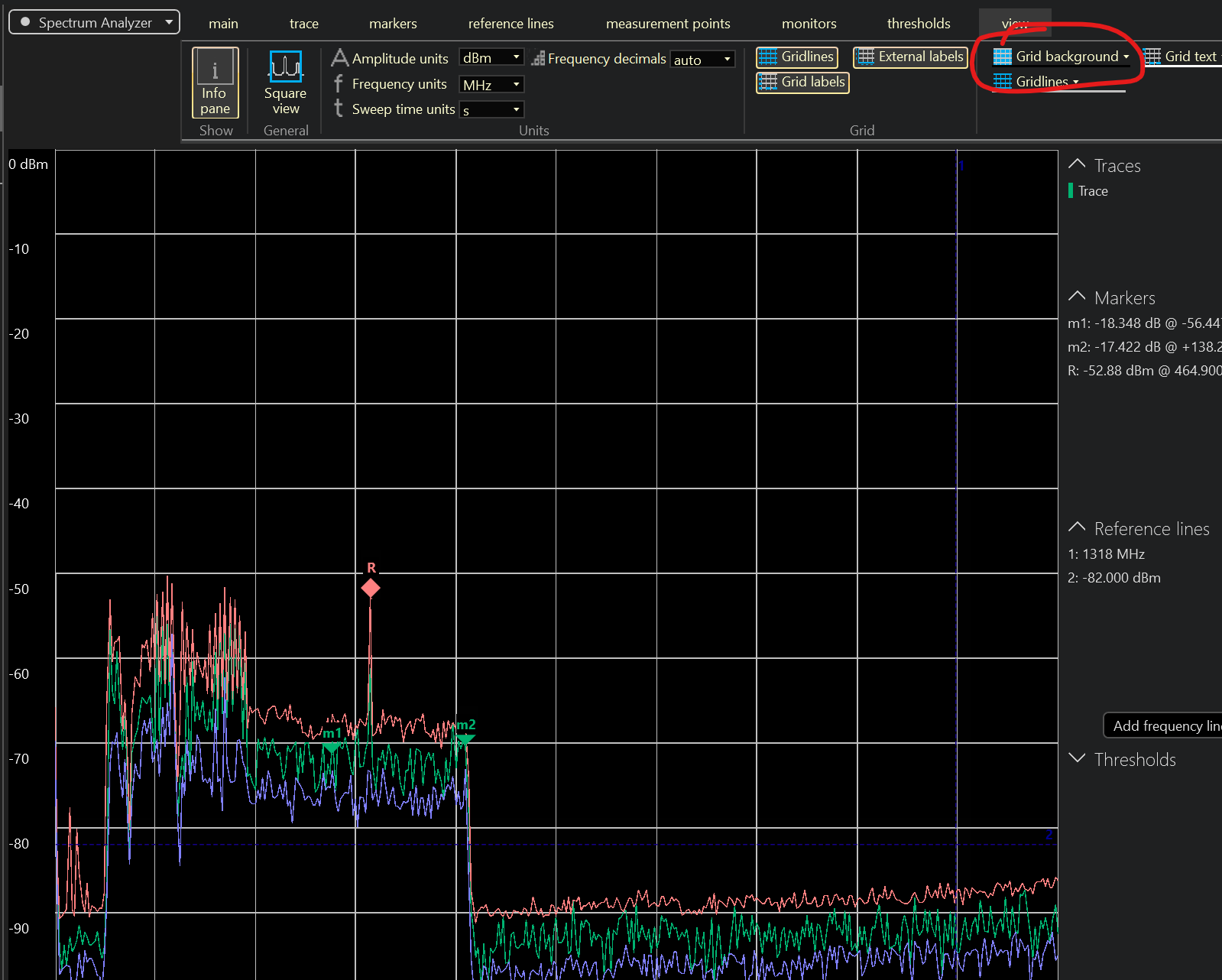Viewport: 1222px width, 980px height.
Task: Expand the Thresholds section
Action: 1077,758
